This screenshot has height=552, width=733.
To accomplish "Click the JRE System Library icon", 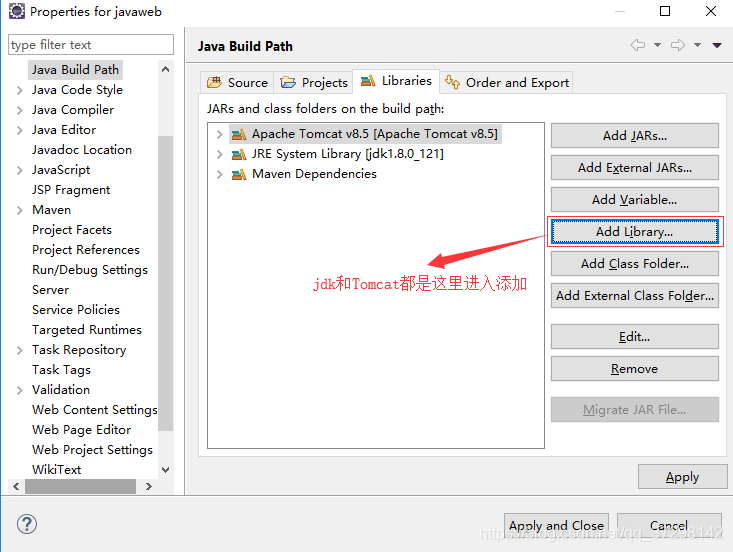I will pyautogui.click(x=239, y=154).
